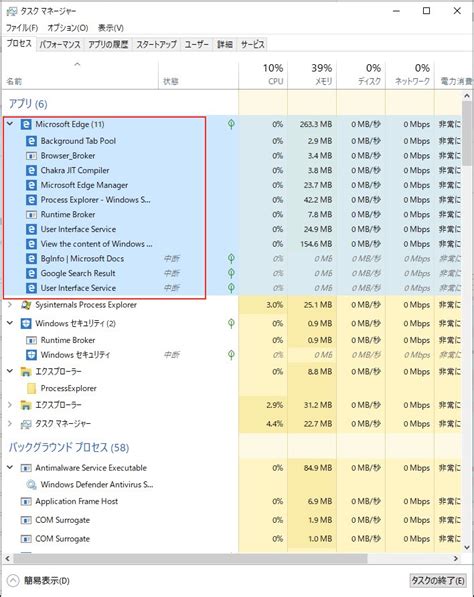Image resolution: width=474 pixels, height=597 pixels.
Task: Collapse details via 簡易表示 arrow icon
Action: 13,581
